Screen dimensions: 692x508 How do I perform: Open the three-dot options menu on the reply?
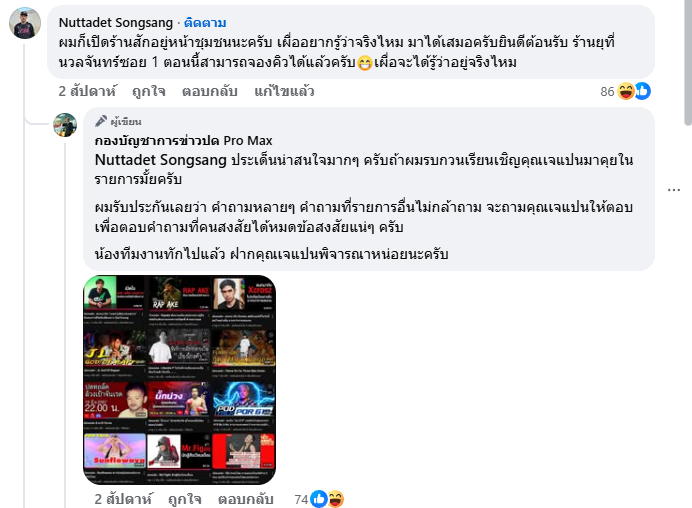[673, 190]
